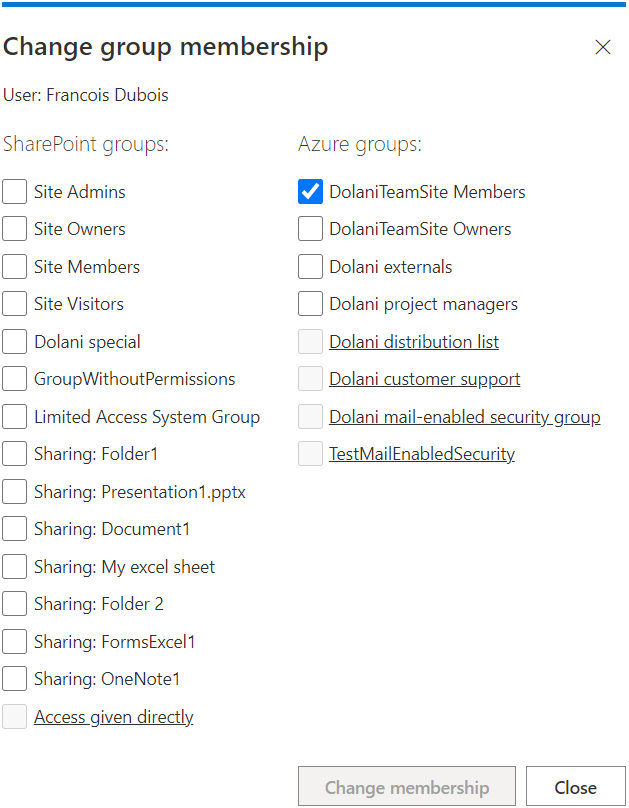
Task: Tick the Dolani externals checkbox
Action: pos(311,266)
